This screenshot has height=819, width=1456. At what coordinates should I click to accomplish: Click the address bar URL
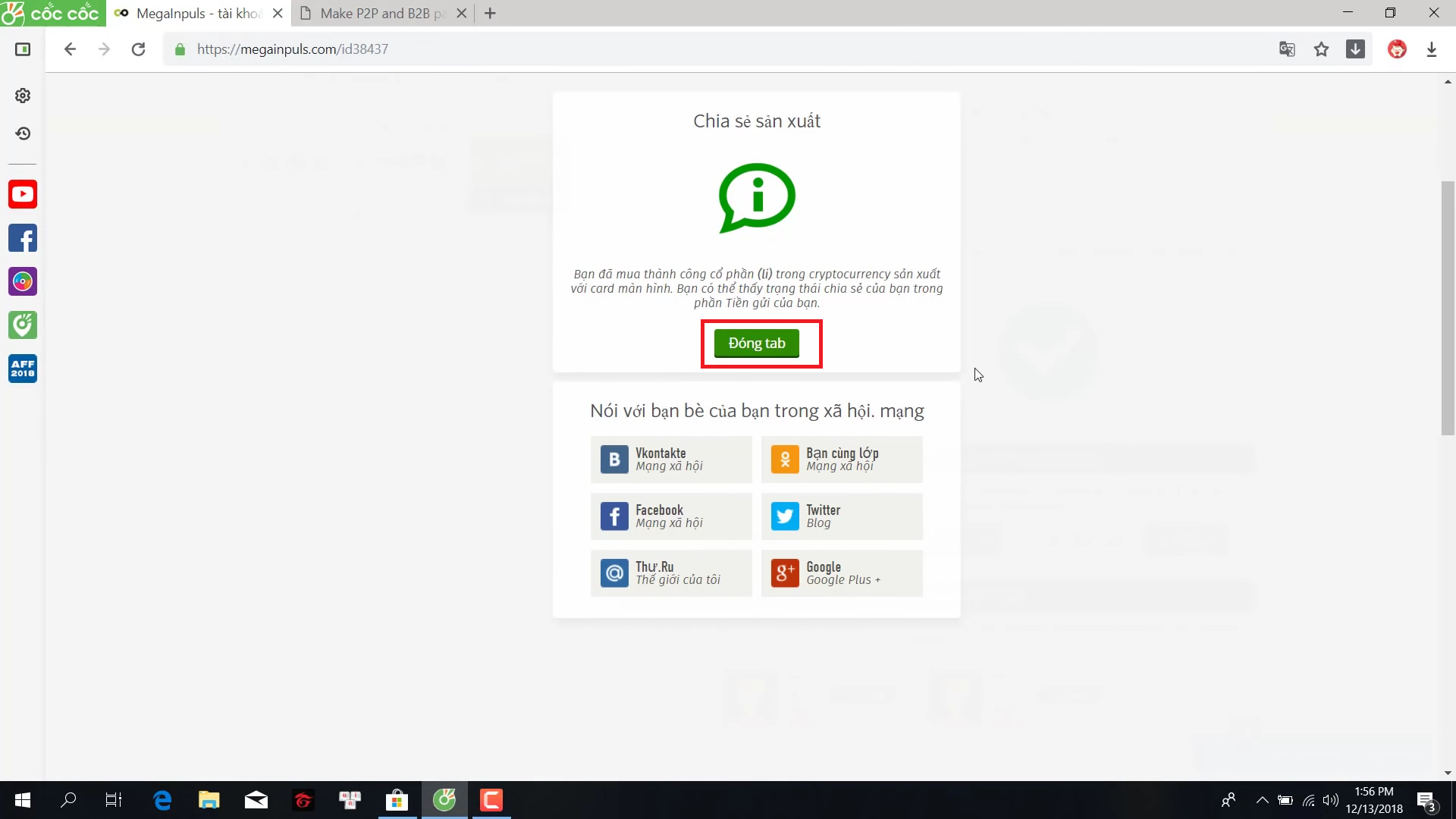tap(293, 49)
